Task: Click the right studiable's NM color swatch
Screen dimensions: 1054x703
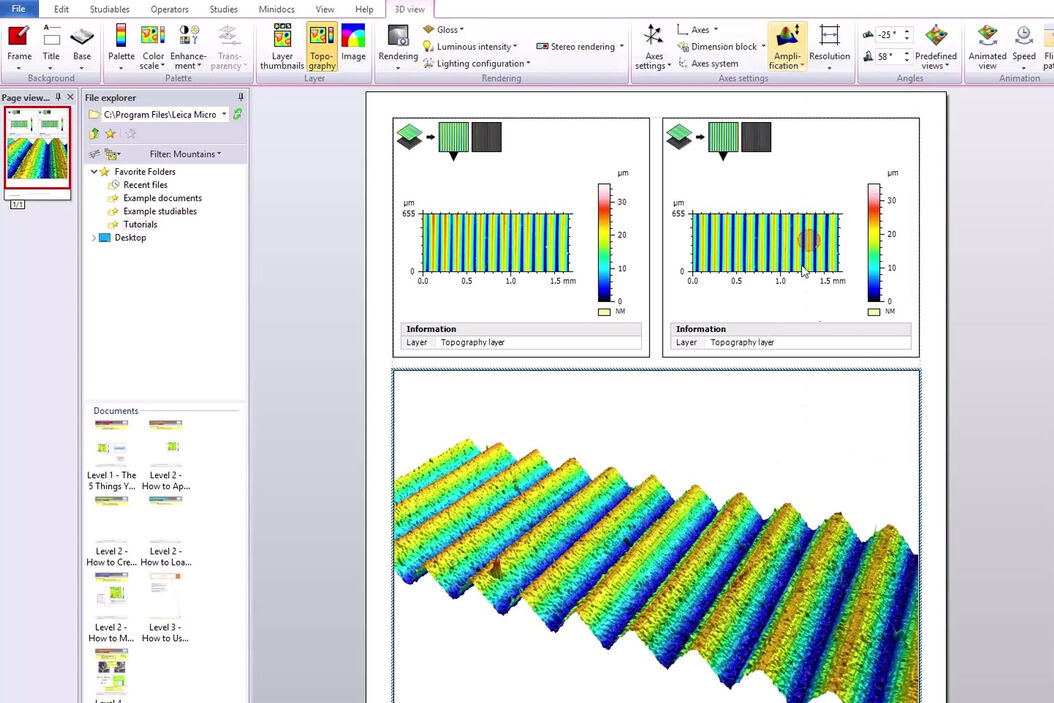Action: click(873, 312)
